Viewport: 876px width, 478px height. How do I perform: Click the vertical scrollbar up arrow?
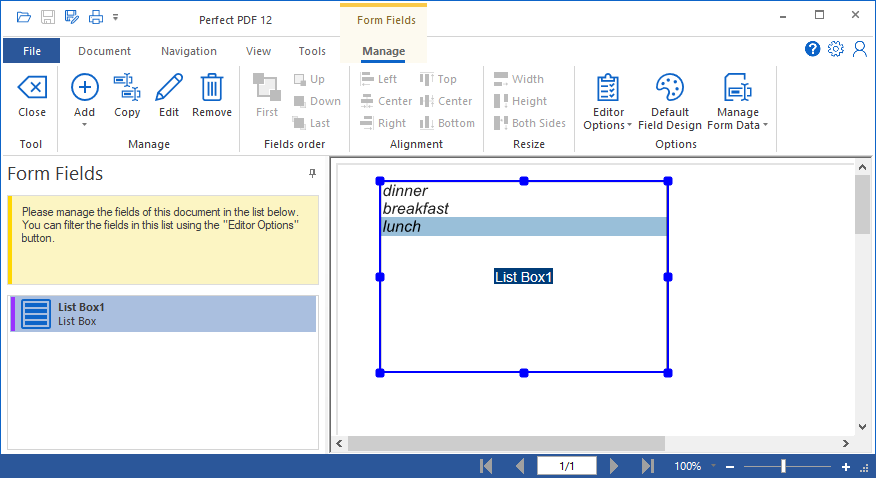pos(862,167)
